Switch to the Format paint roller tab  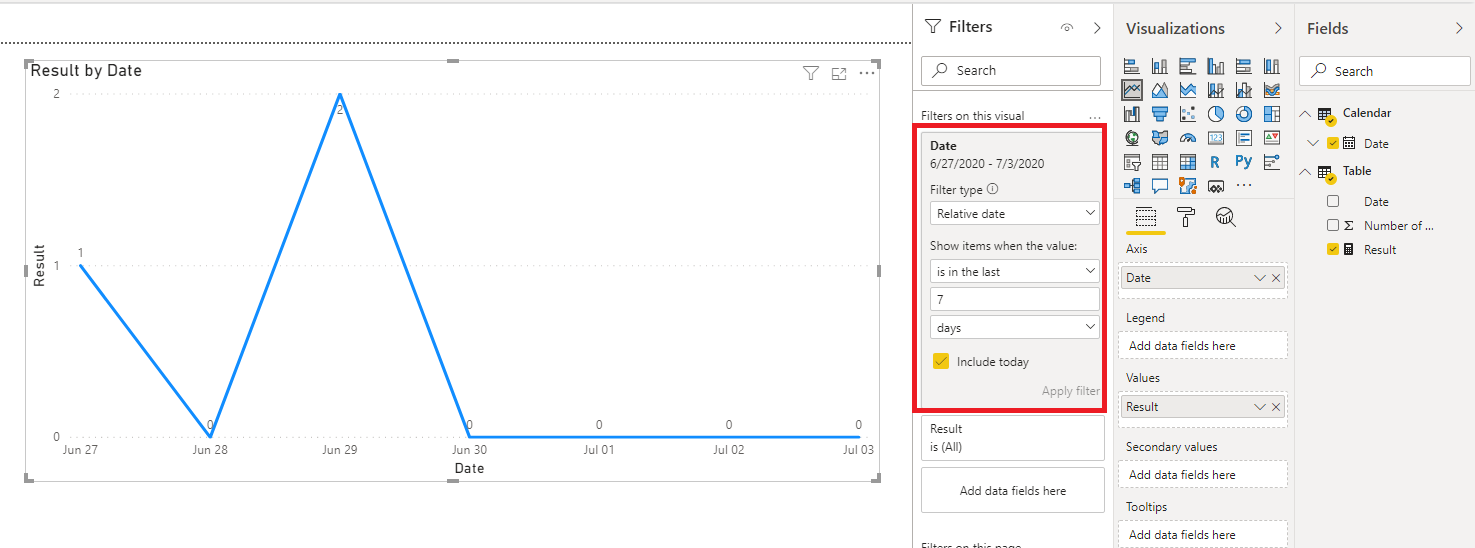(1186, 217)
